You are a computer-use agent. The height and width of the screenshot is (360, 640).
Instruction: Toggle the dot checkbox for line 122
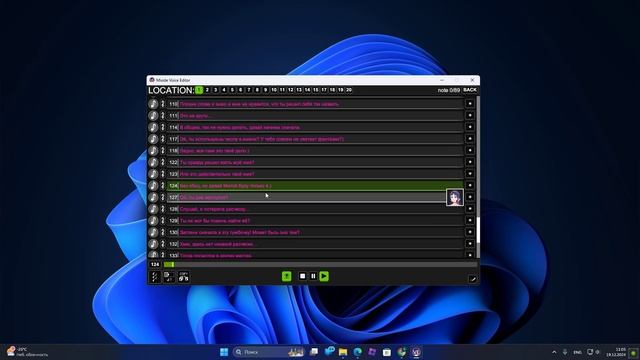click(470, 162)
